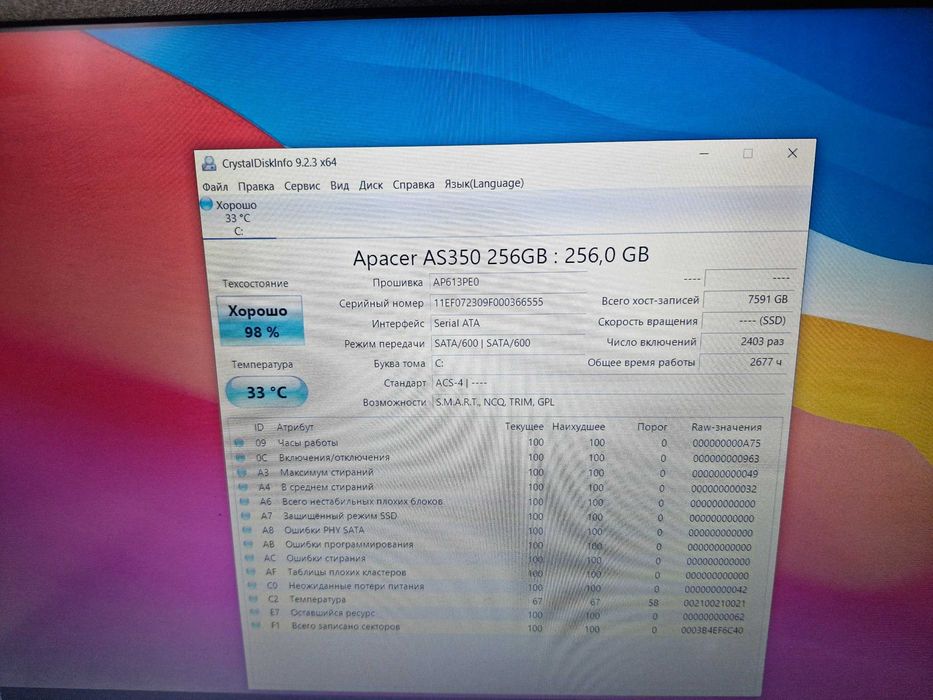Click the Атрибут column header
This screenshot has width=933, height=700.
pyautogui.click(x=295, y=427)
